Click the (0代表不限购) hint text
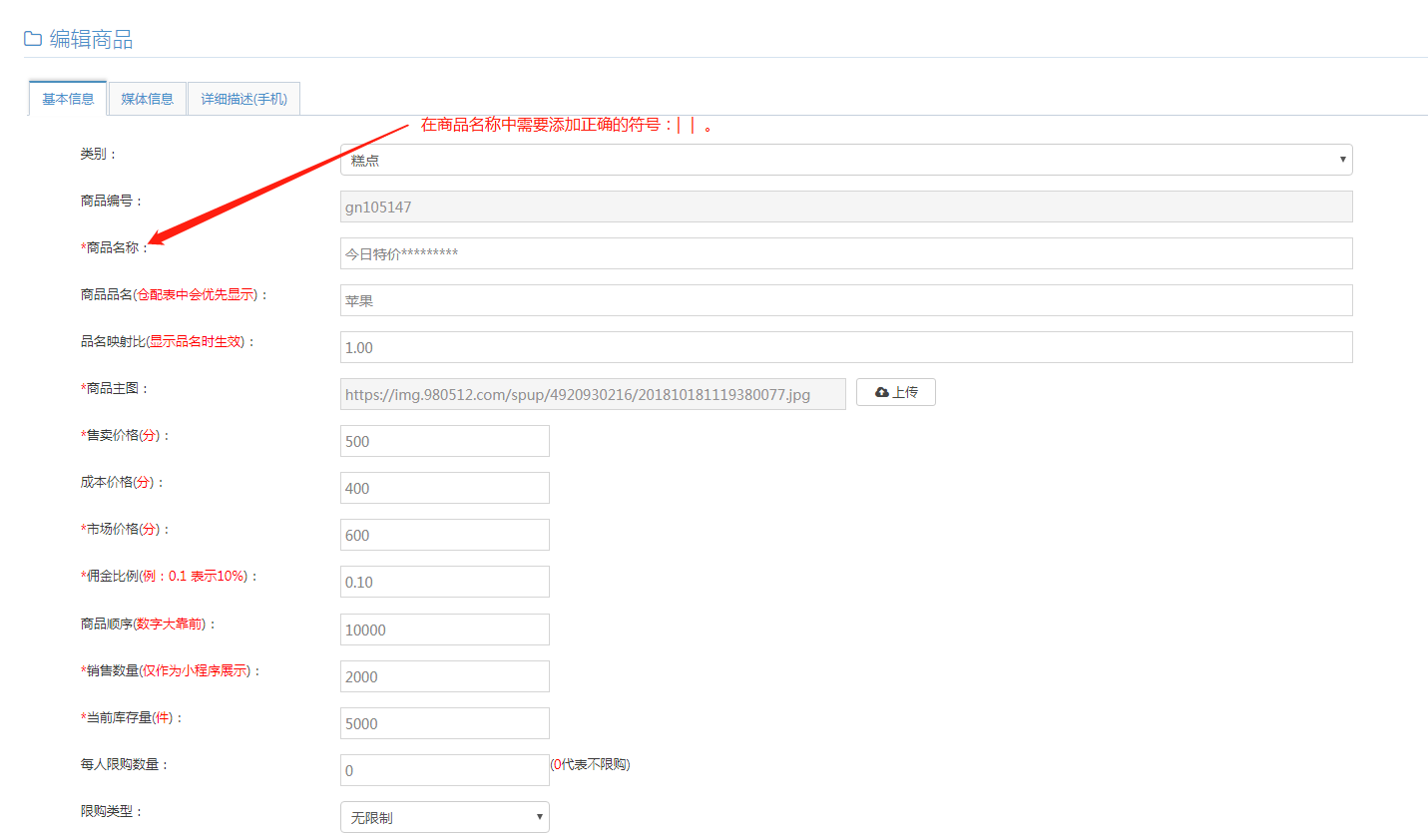This screenshot has height=840, width=1428. [591, 764]
